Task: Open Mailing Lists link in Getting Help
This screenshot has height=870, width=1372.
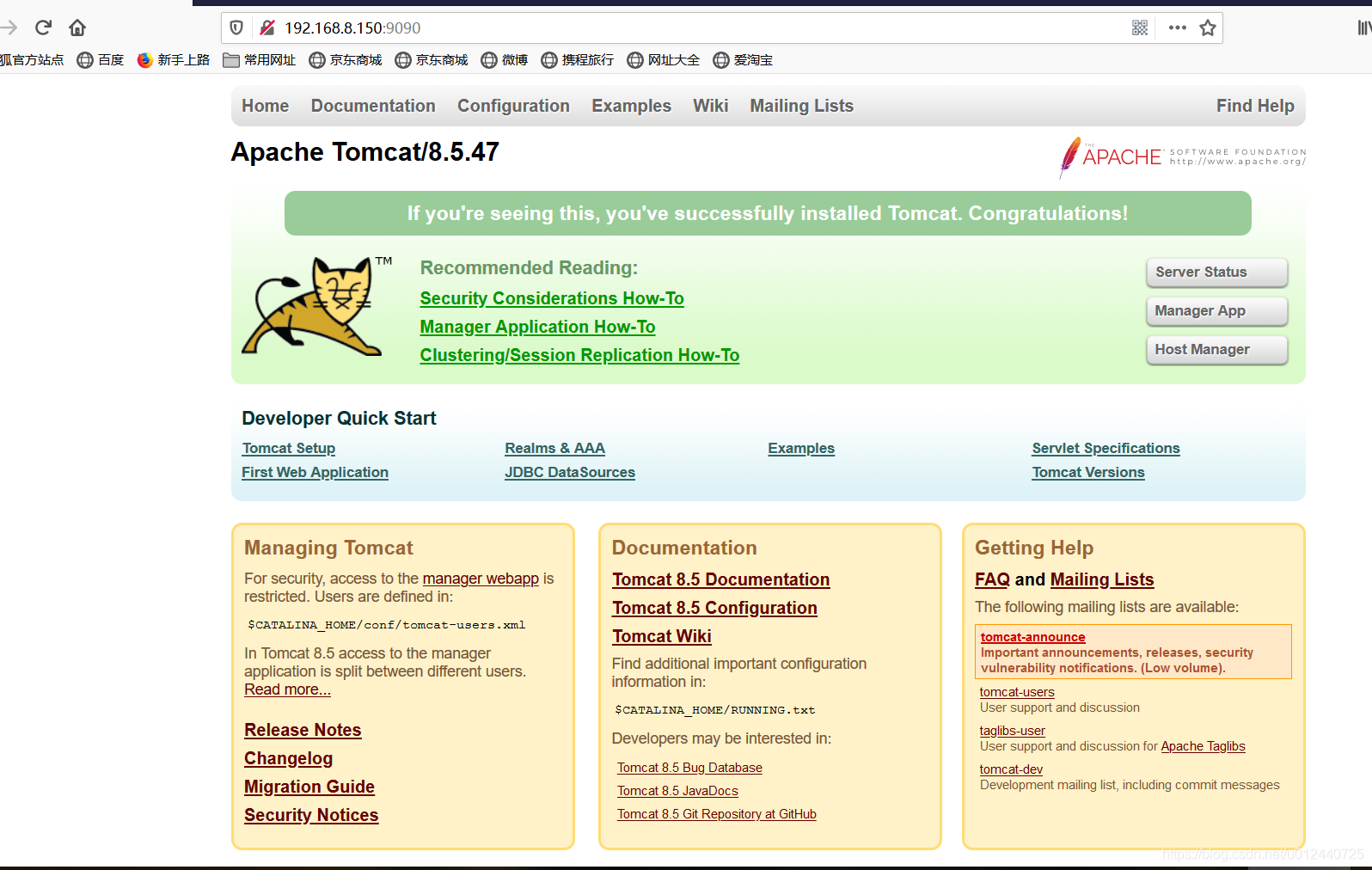Action: (1102, 579)
